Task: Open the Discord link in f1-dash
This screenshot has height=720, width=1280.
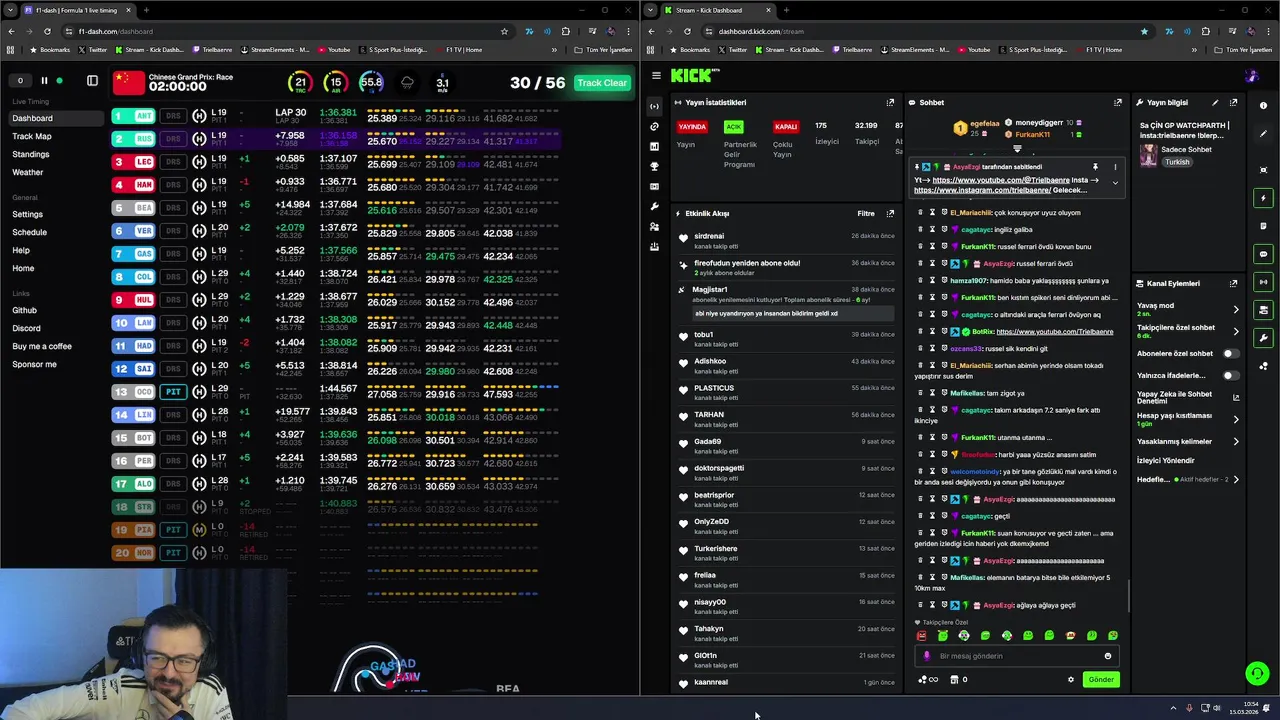Action: [x=27, y=328]
